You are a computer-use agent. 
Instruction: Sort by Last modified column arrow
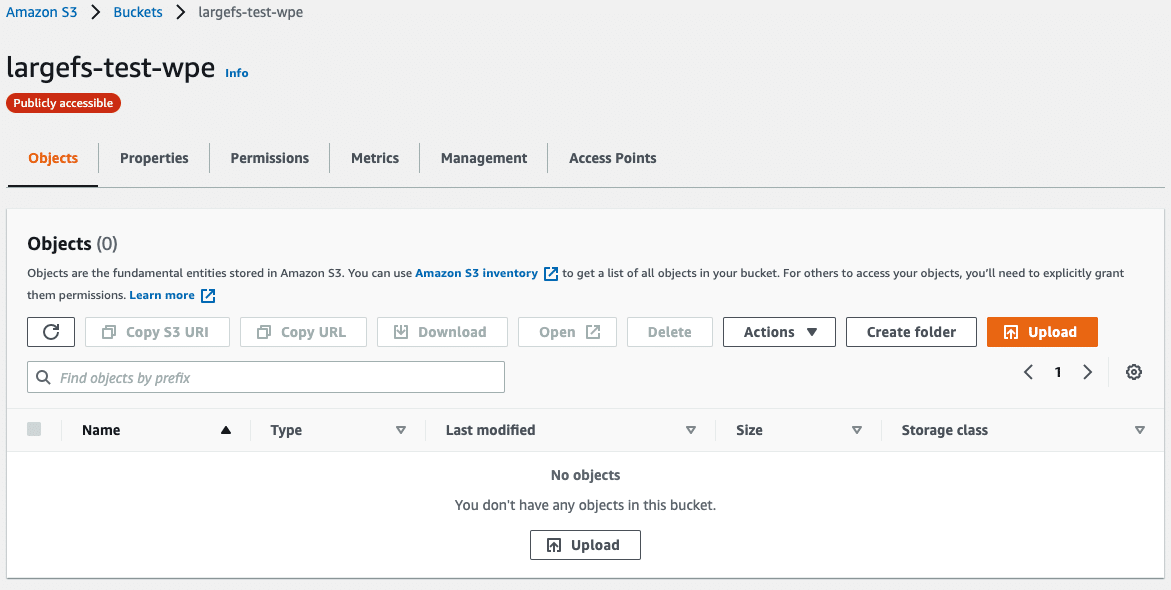click(690, 430)
